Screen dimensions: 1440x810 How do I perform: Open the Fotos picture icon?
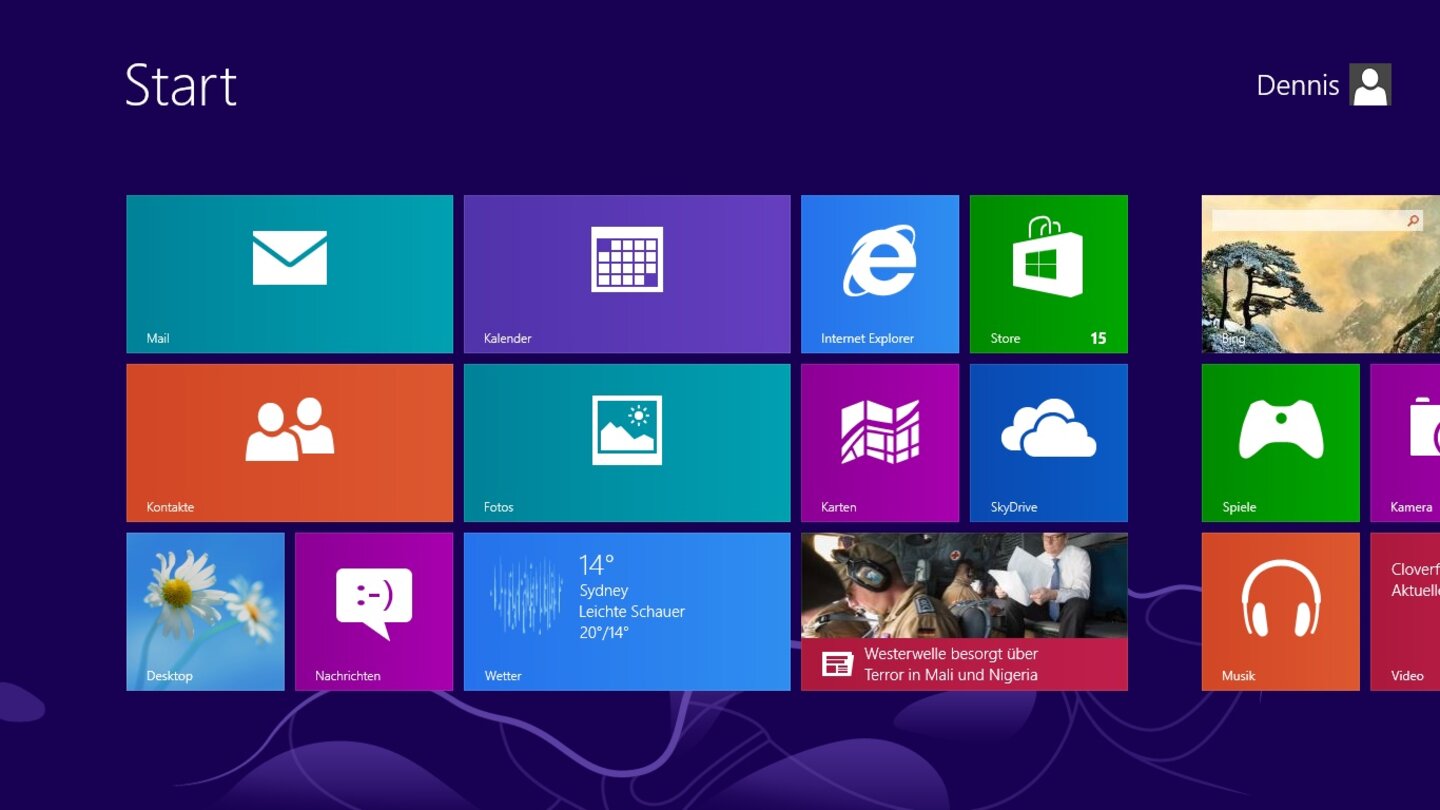[x=627, y=430]
